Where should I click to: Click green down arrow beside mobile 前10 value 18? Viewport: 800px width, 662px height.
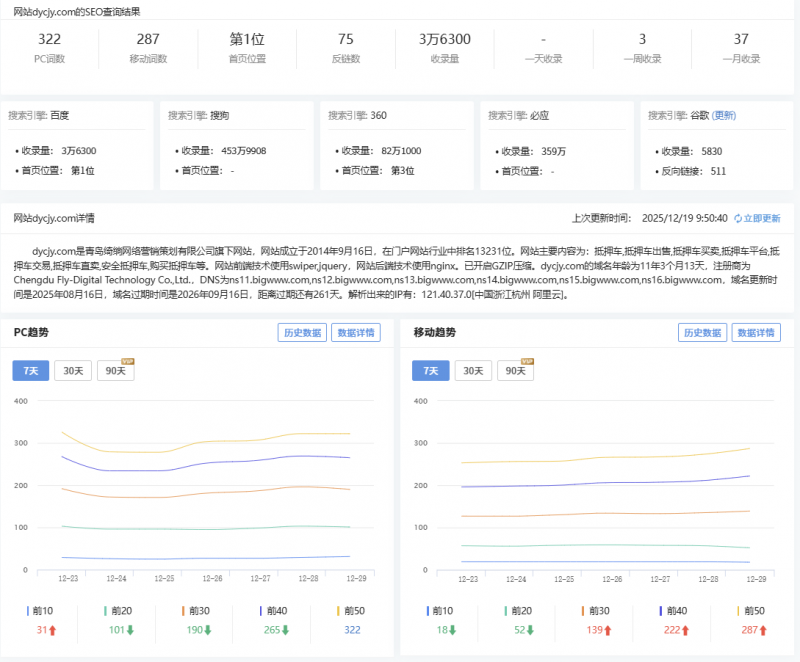point(453,630)
